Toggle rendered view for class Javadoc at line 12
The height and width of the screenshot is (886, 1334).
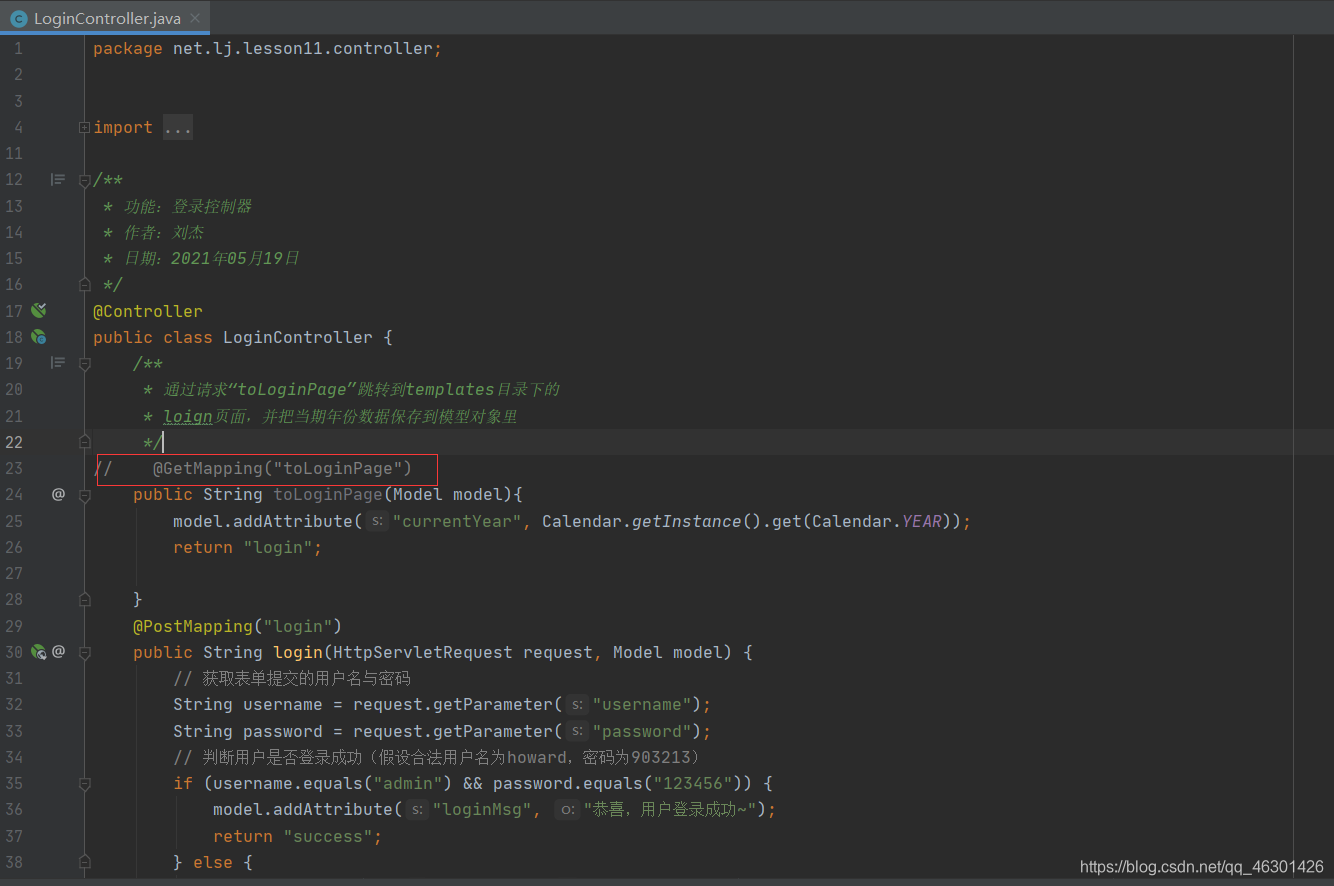coord(58,180)
